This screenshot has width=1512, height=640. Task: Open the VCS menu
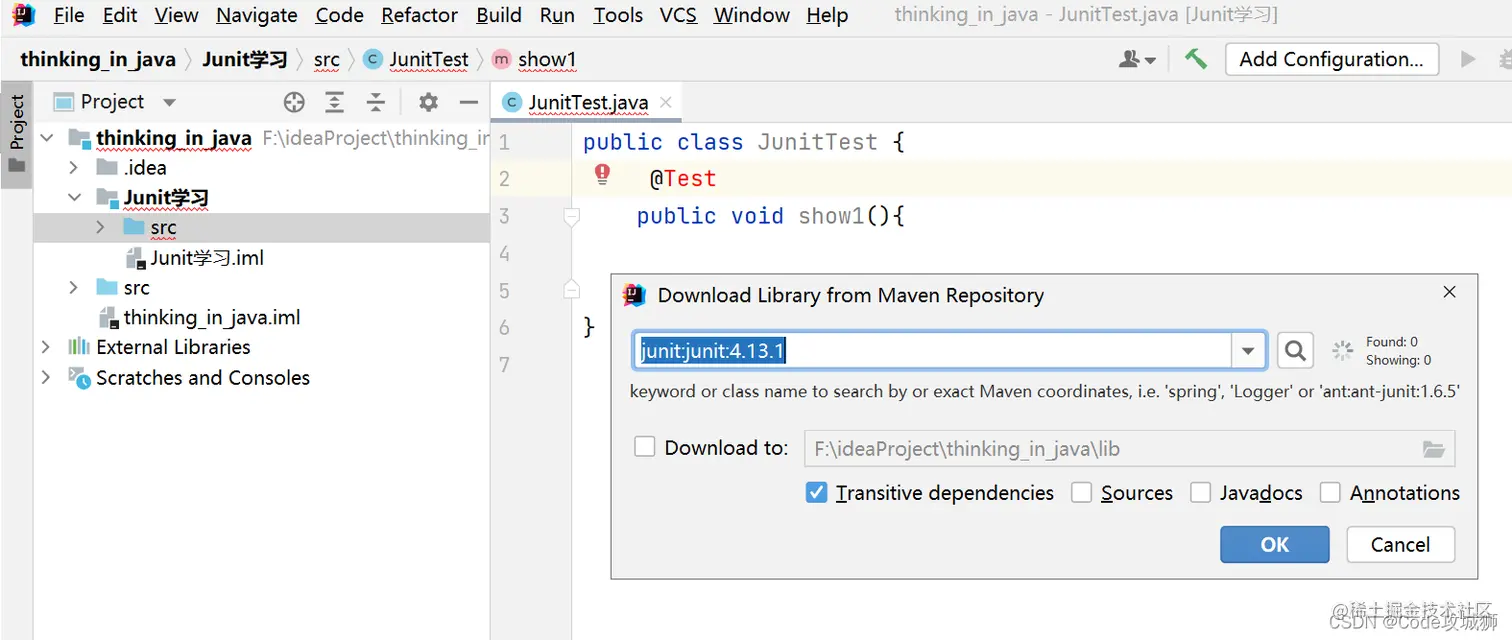pyautogui.click(x=679, y=15)
